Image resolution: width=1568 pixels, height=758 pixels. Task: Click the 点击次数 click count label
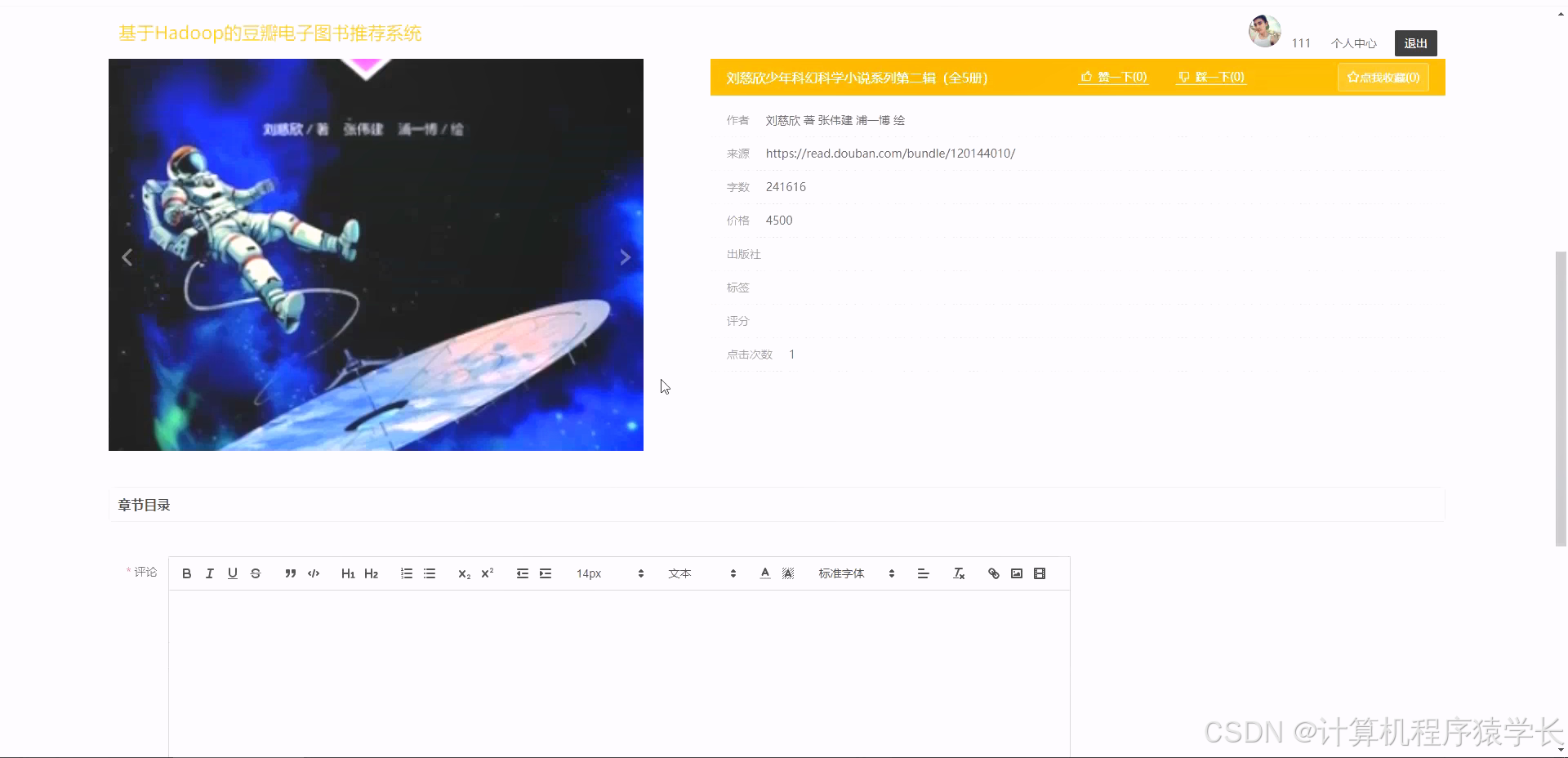(x=749, y=354)
